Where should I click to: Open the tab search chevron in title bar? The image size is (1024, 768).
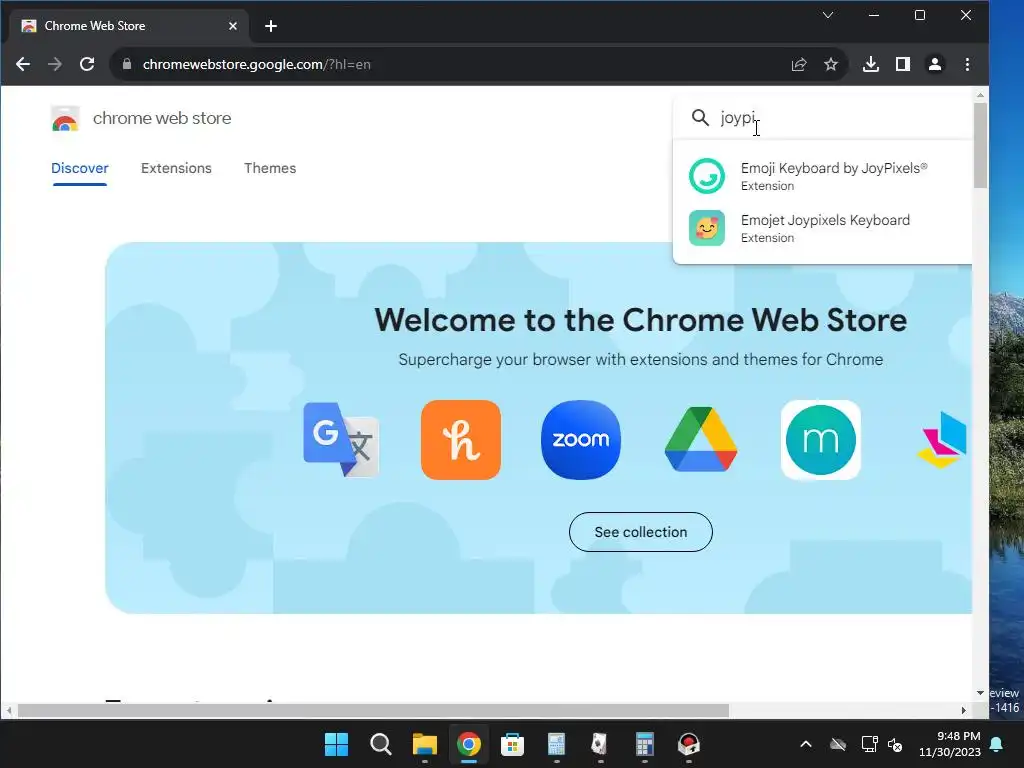(x=828, y=15)
